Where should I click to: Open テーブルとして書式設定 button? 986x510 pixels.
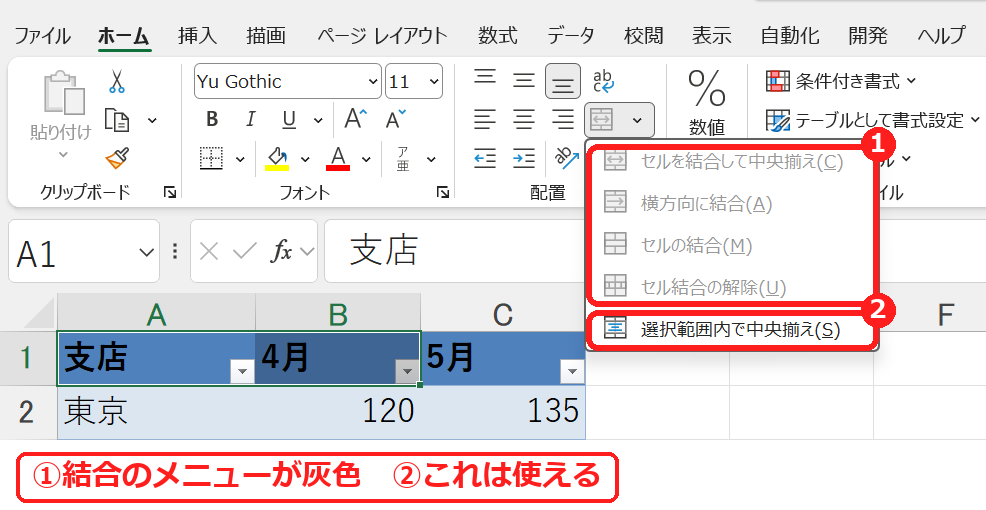pyautogui.click(x=873, y=120)
